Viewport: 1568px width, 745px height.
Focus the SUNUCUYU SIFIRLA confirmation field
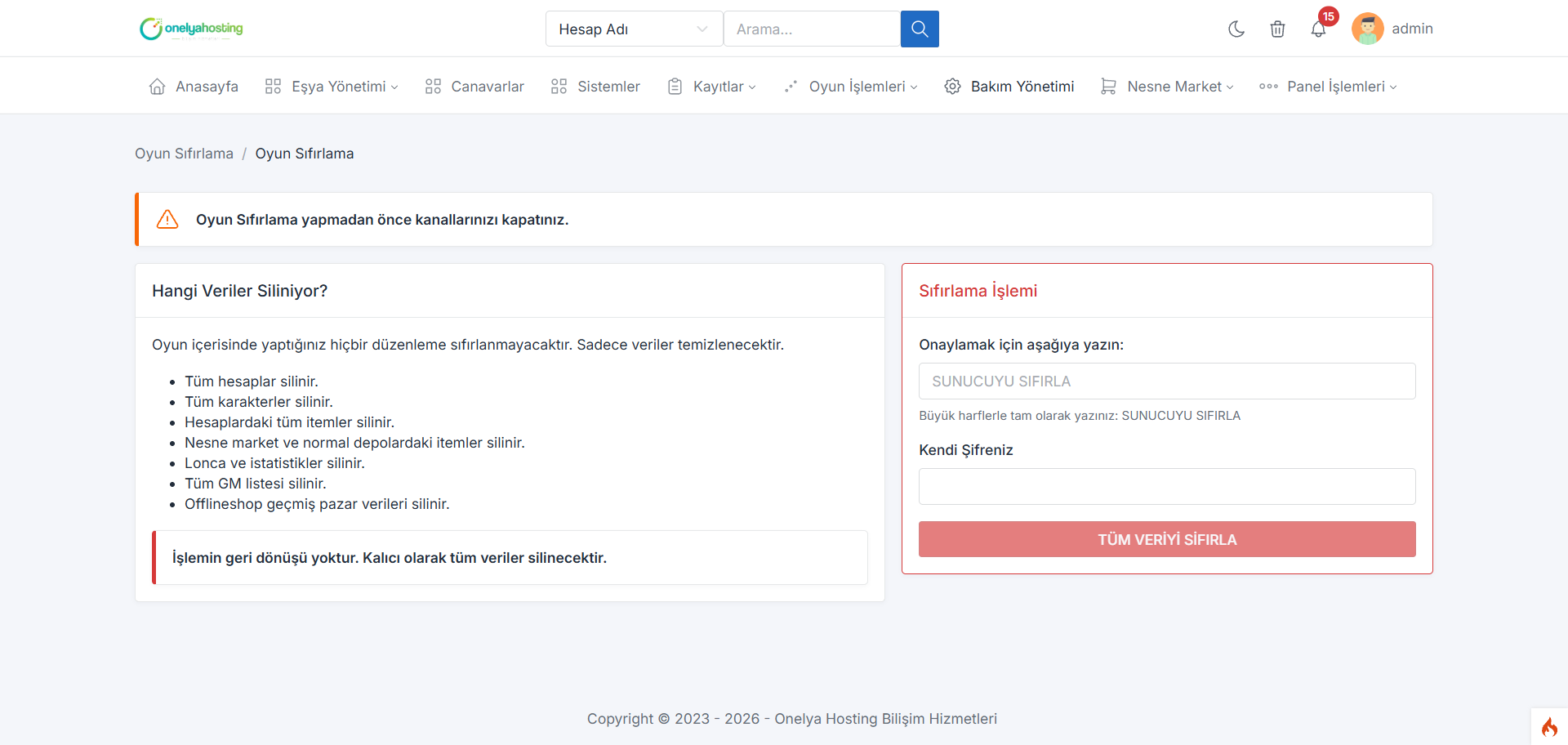point(1167,381)
